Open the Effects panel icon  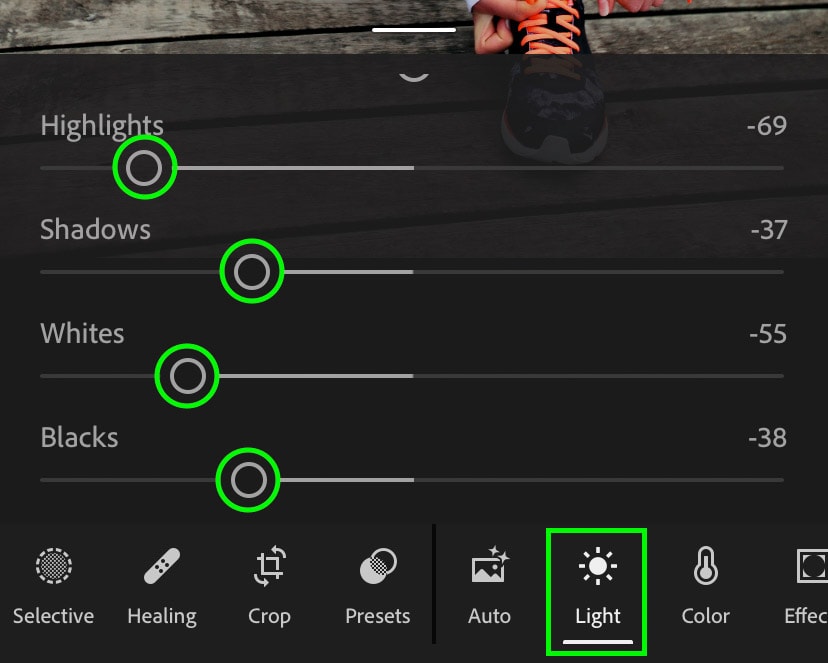(x=812, y=566)
